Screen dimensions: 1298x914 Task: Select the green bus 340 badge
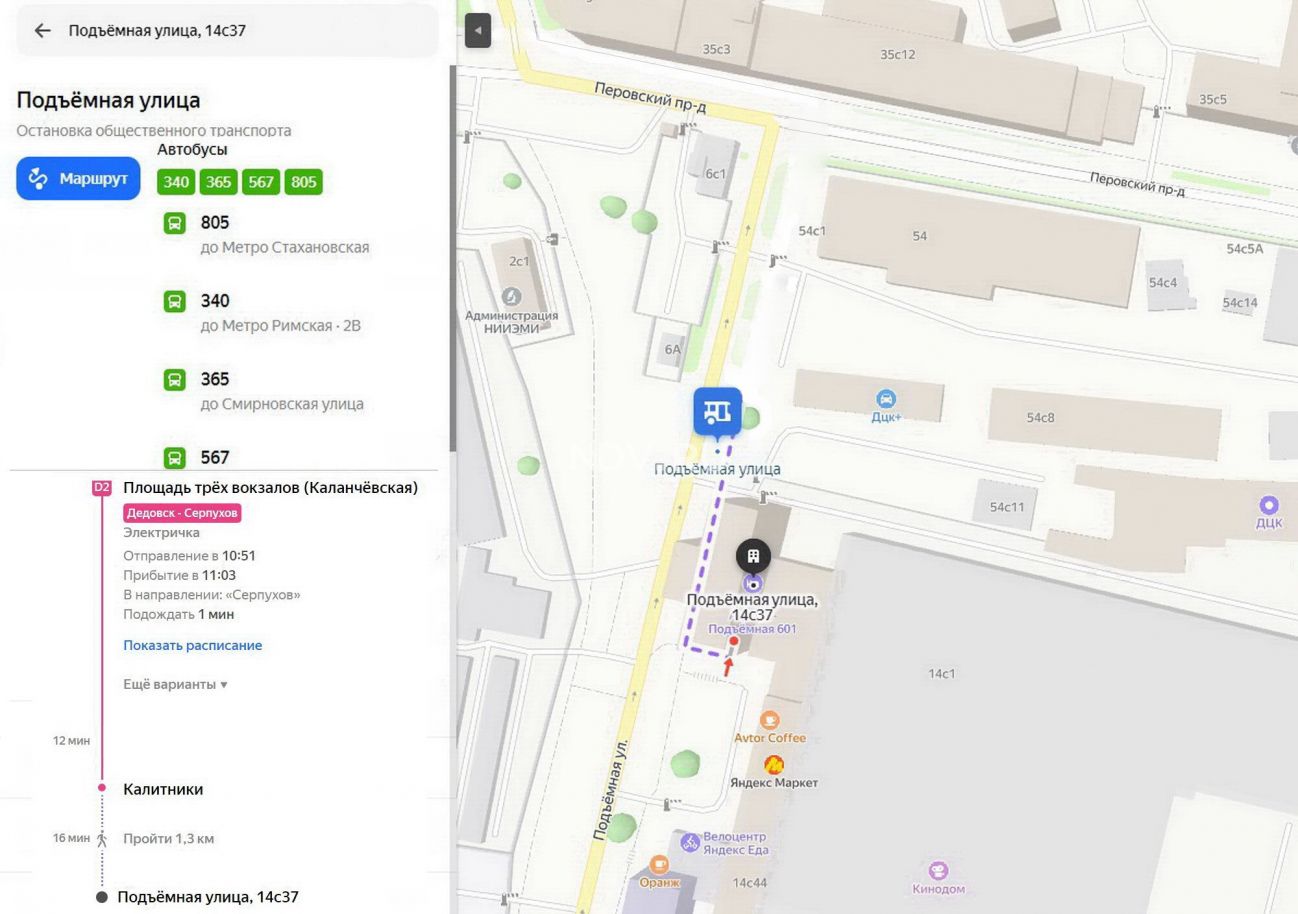pyautogui.click(x=177, y=182)
